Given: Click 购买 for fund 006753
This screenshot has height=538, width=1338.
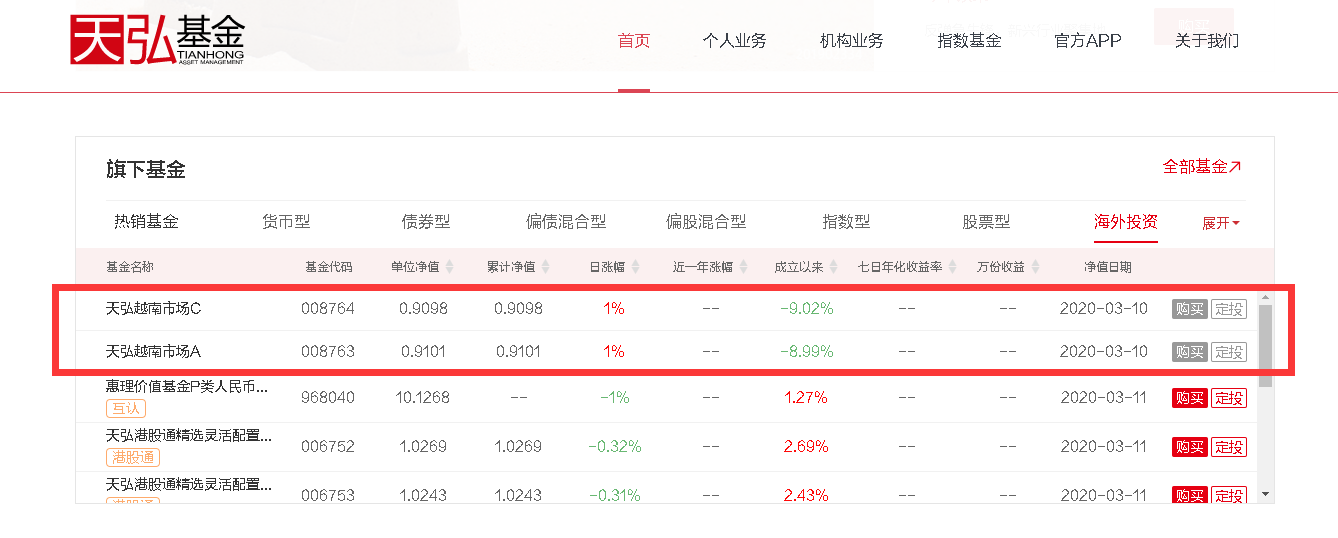Looking at the screenshot, I should [x=1190, y=495].
